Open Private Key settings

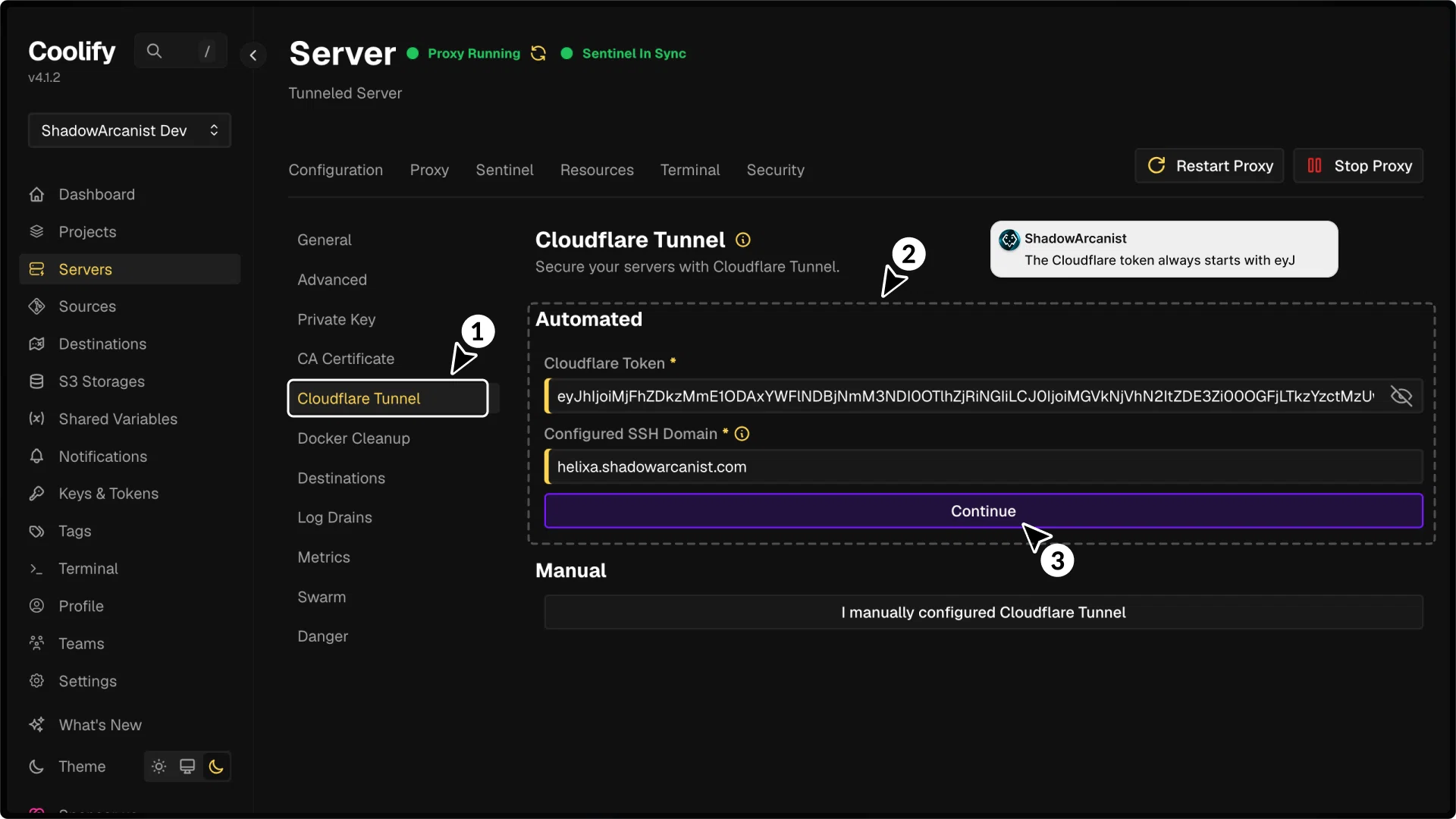337,319
